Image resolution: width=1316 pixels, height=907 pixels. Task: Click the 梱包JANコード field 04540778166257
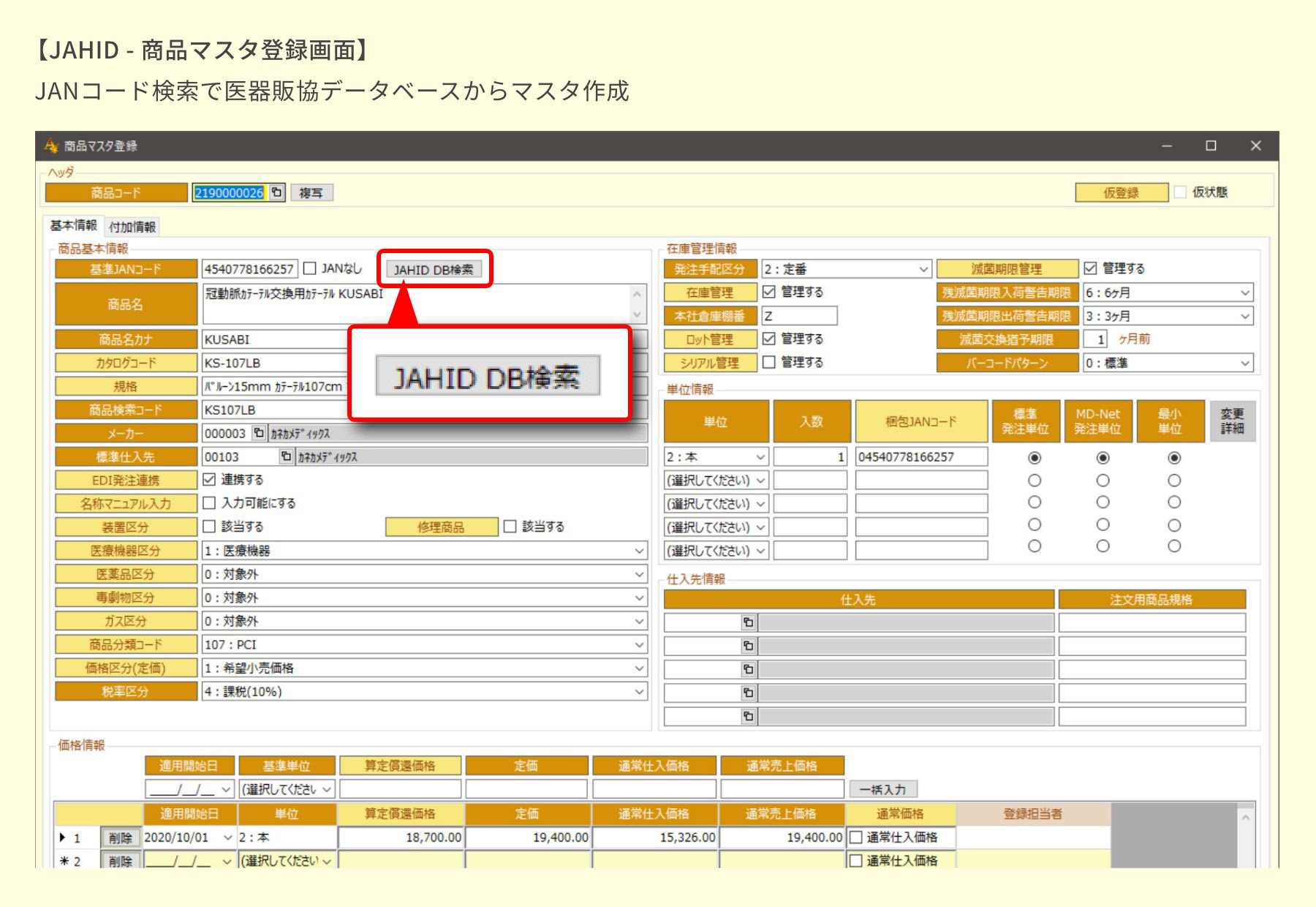click(921, 457)
